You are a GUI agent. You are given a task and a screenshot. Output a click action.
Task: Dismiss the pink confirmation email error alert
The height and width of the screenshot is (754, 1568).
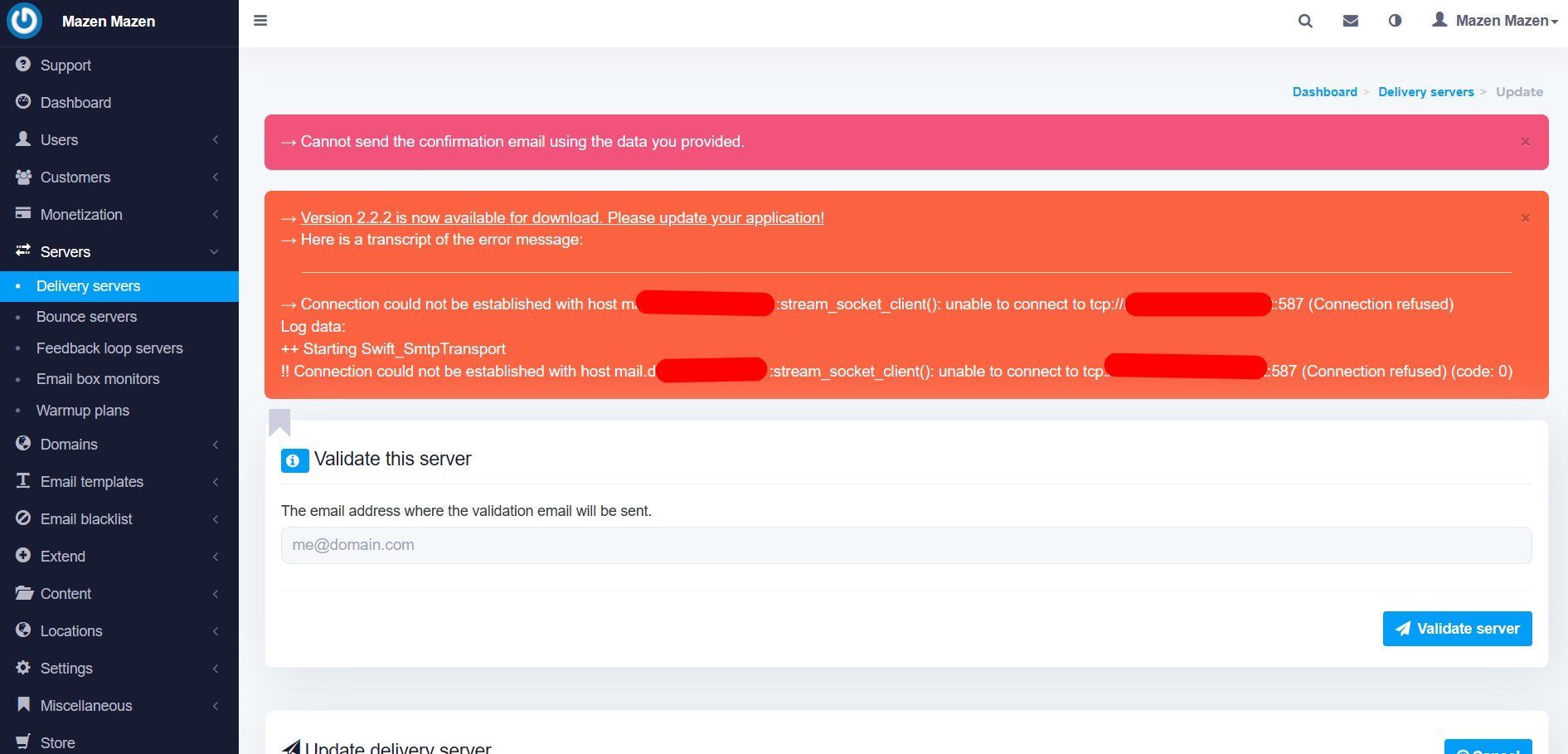(1525, 142)
